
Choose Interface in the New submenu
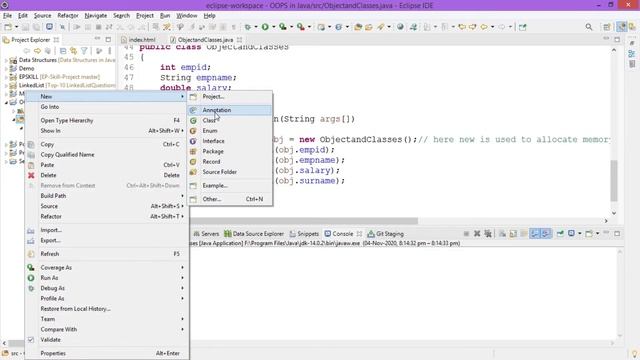pyautogui.click(x=230, y=141)
